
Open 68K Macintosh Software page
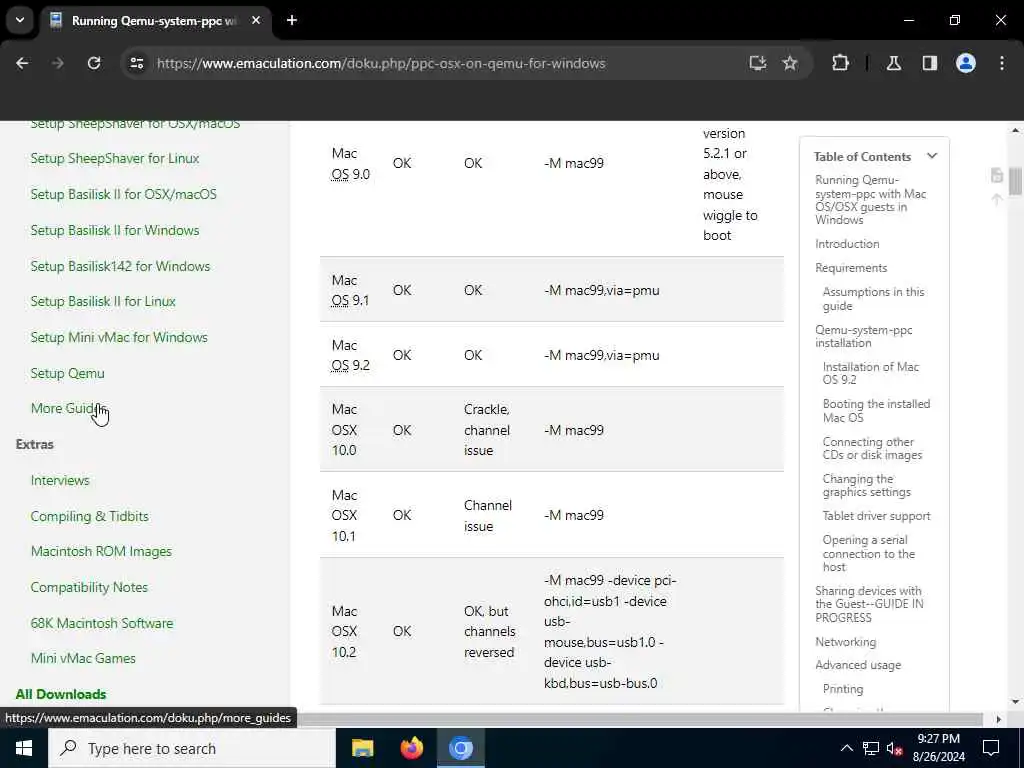(x=102, y=624)
